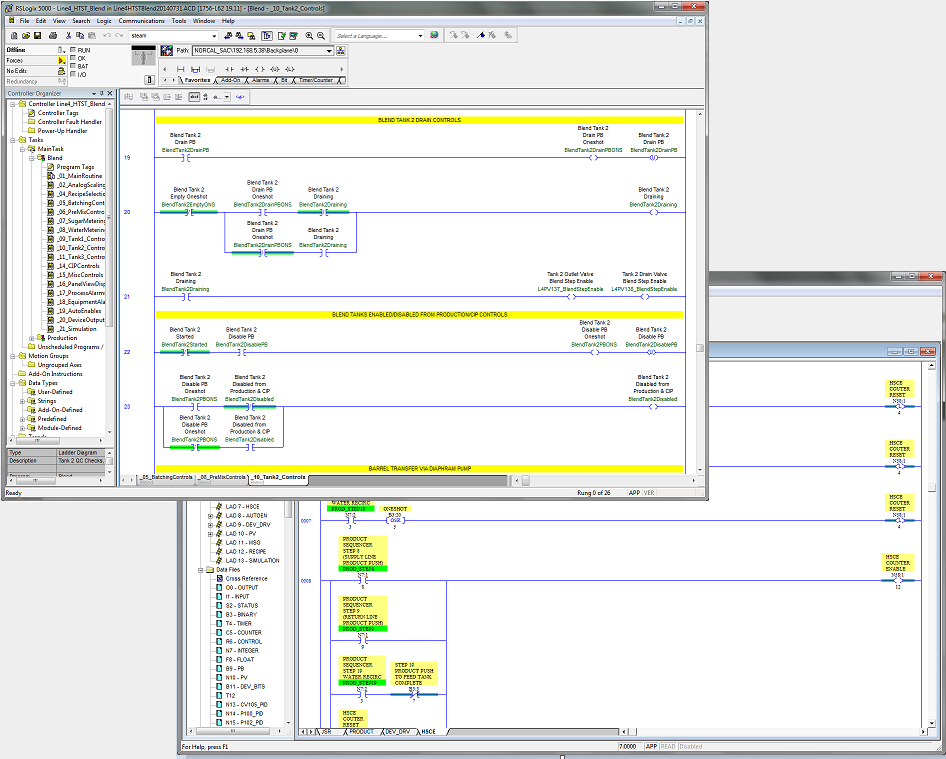Switch to the Add-On instruction tab
Viewport: 946px width, 759px height.
pyautogui.click(x=230, y=80)
